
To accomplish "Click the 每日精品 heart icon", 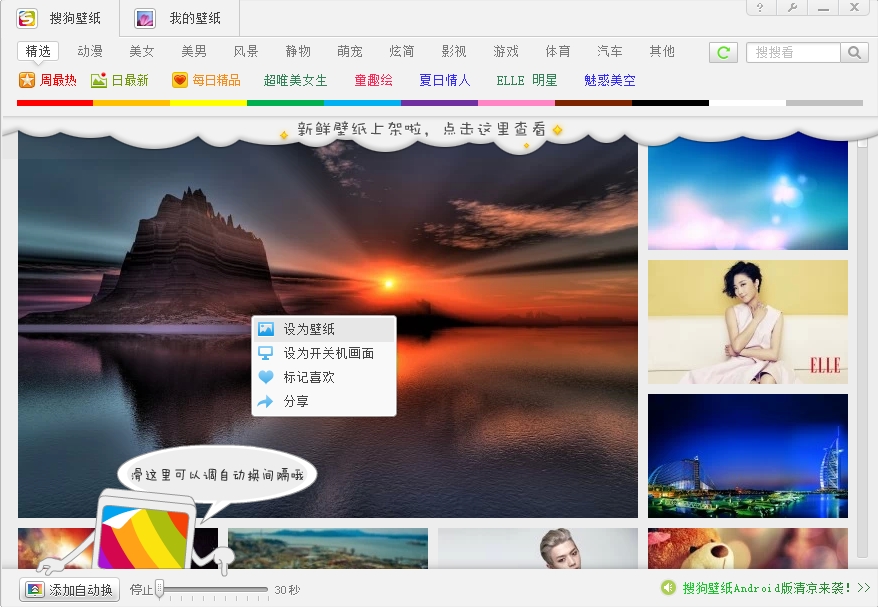I will pos(180,81).
